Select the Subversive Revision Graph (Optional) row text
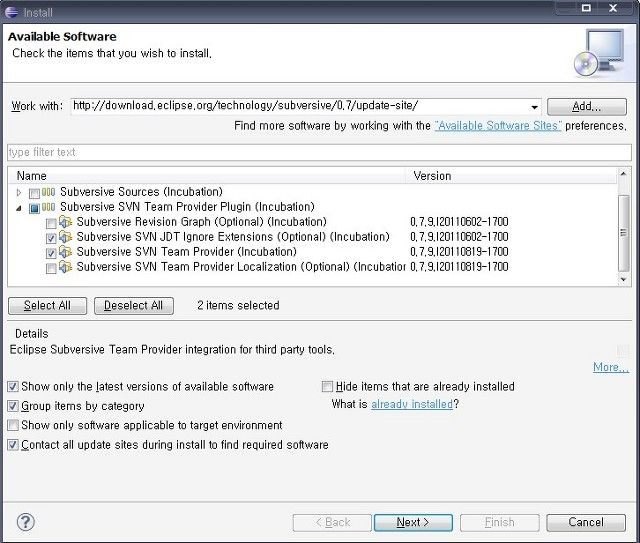The width and height of the screenshot is (640, 543). (x=202, y=222)
